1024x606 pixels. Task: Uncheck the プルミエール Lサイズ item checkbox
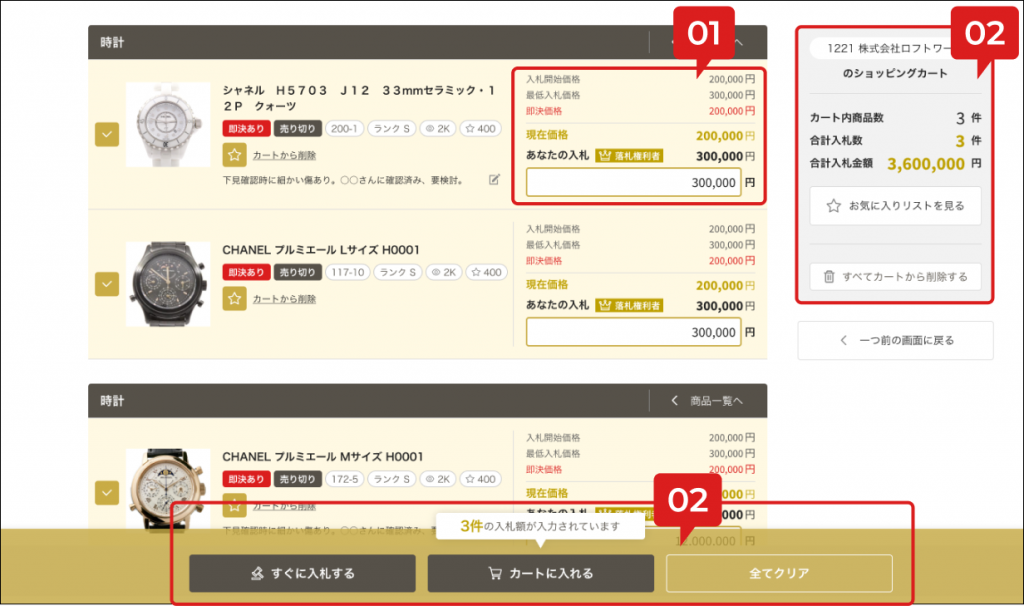click(x=107, y=284)
